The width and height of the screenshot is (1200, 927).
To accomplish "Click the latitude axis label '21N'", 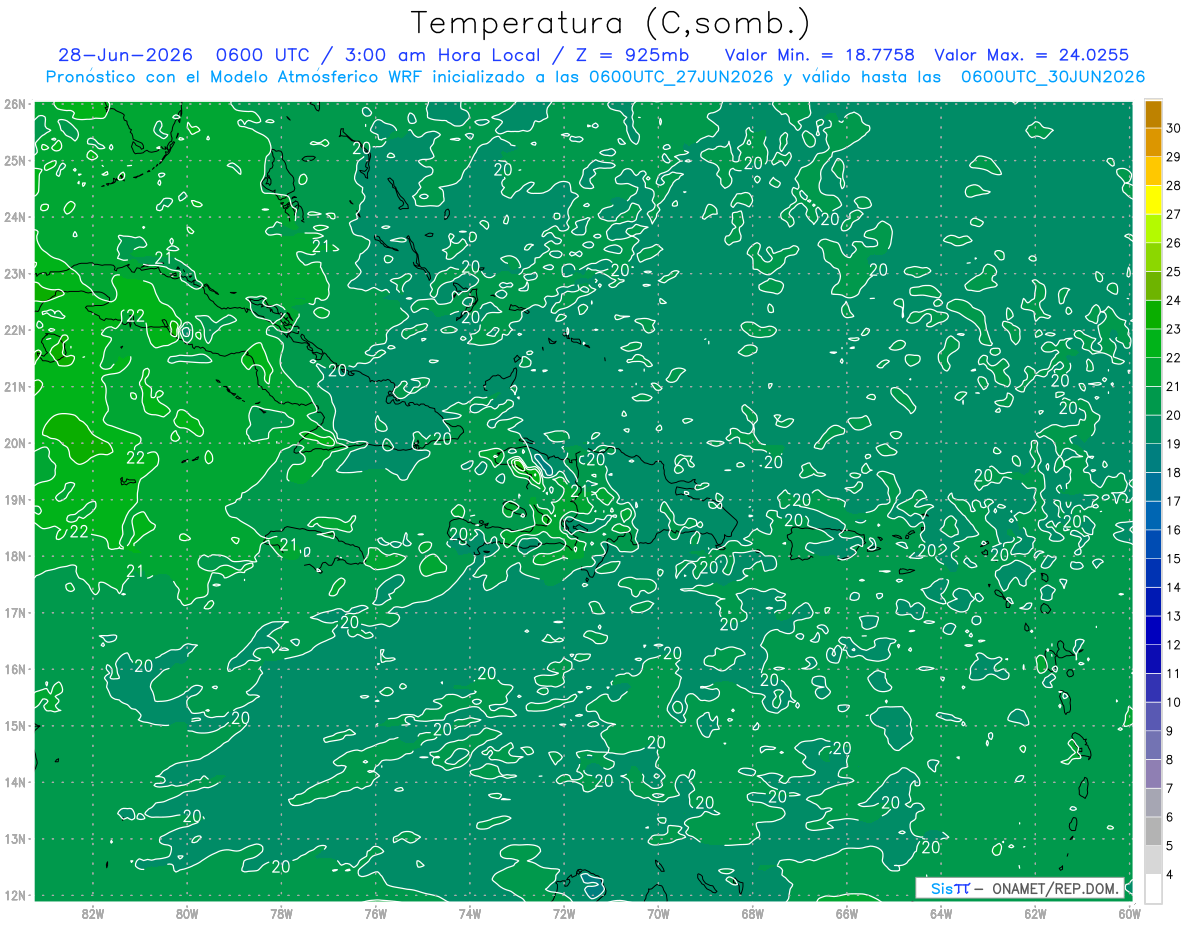I will pos(15,387).
